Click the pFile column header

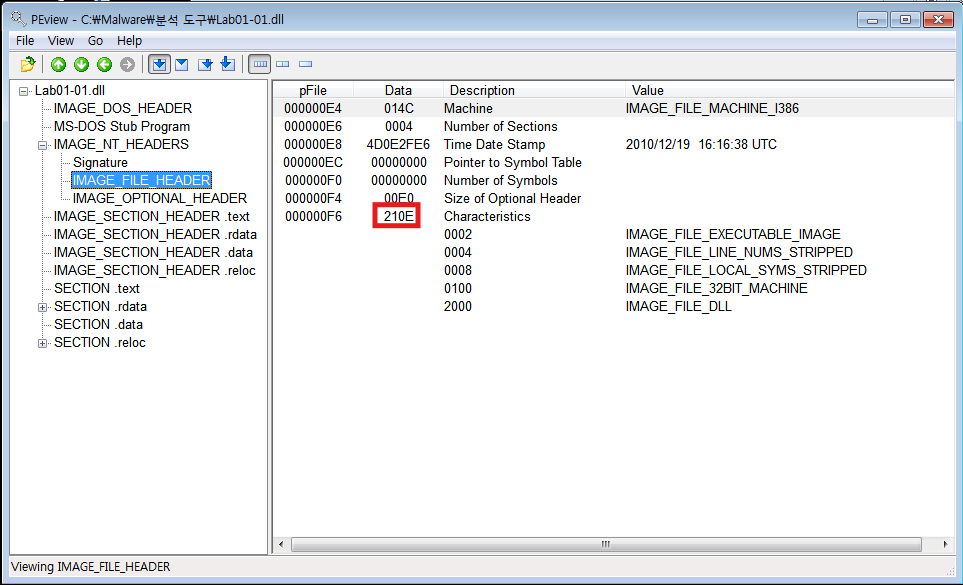(313, 90)
